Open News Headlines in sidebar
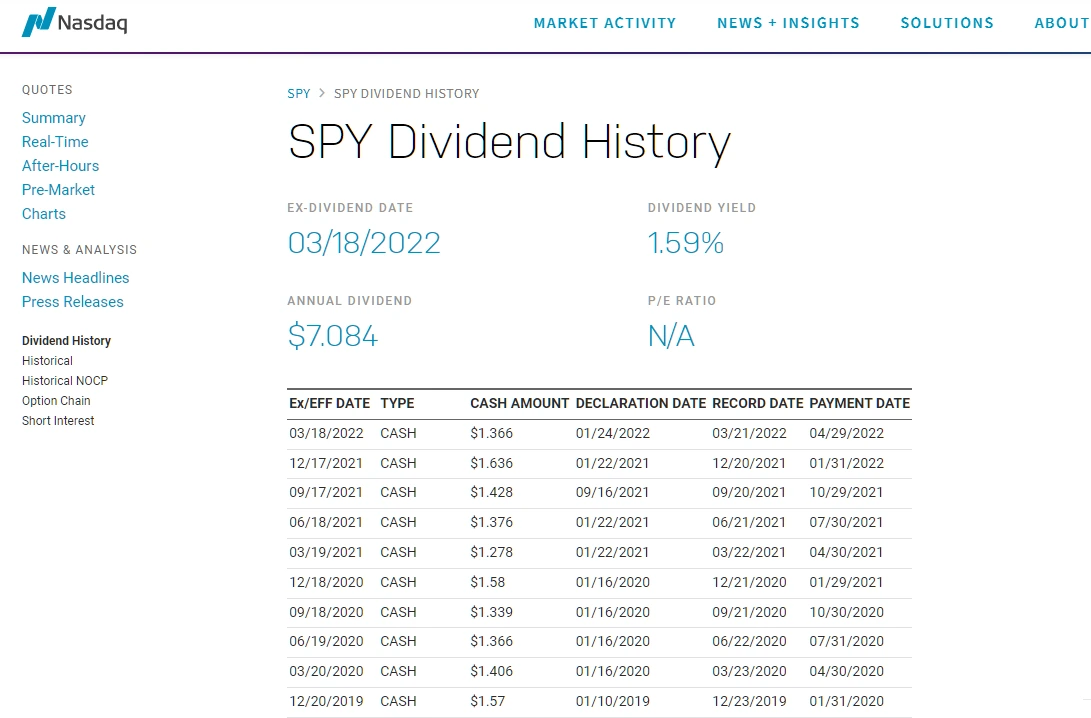This screenshot has width=1091, height=718. pos(76,278)
